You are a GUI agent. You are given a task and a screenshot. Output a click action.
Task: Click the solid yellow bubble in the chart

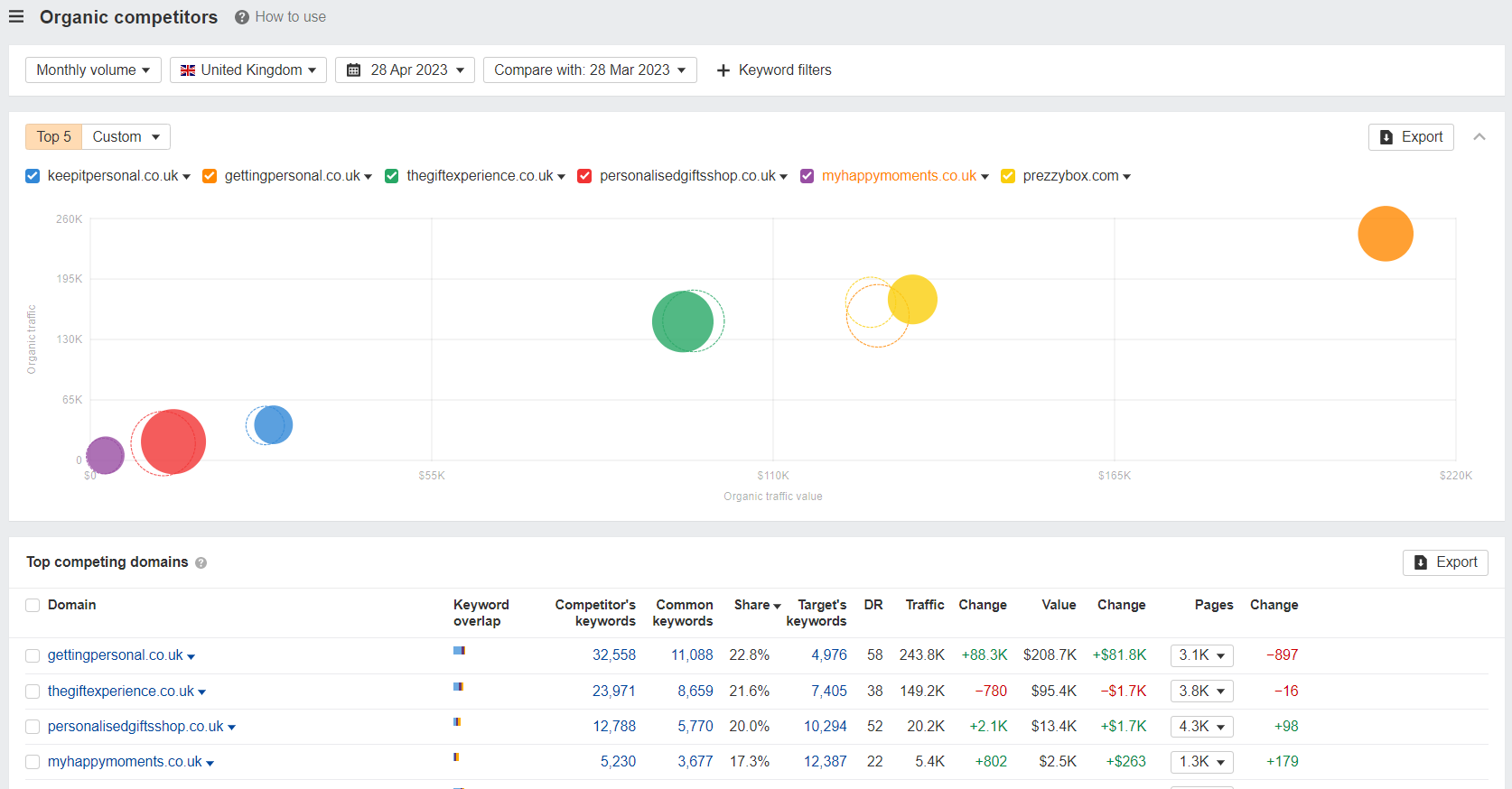(x=912, y=300)
